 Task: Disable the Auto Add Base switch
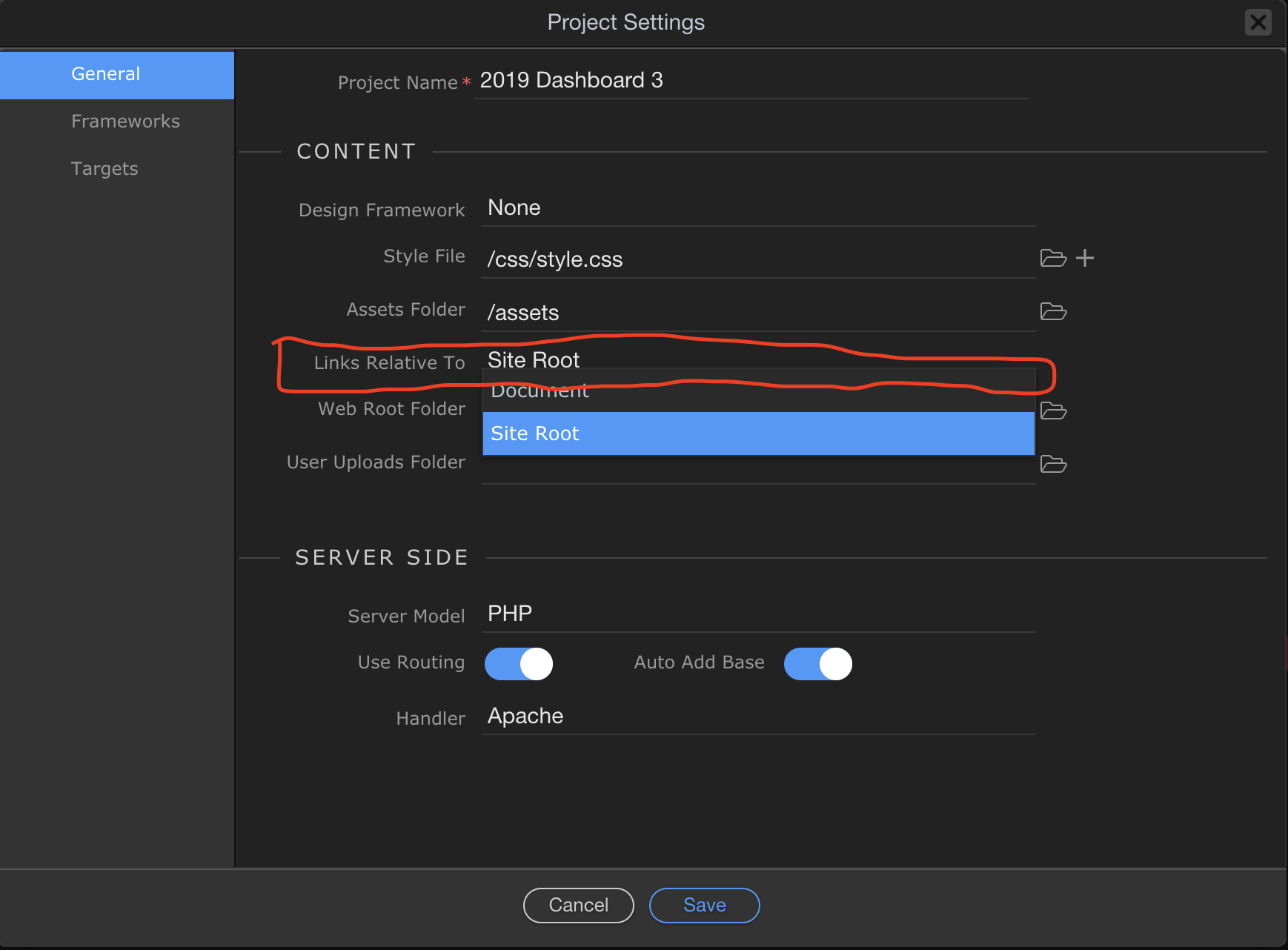pyautogui.click(x=818, y=663)
